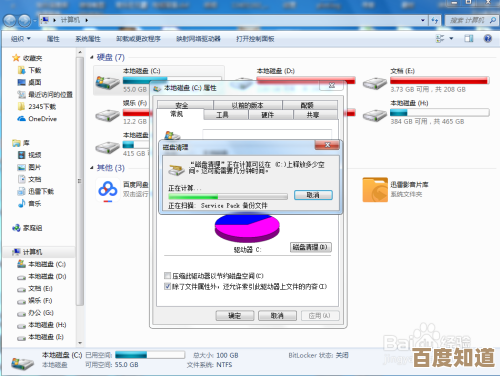The width and height of the screenshot is (500, 376).
Task: Switch to the 安全 tab
Action: tap(182, 105)
